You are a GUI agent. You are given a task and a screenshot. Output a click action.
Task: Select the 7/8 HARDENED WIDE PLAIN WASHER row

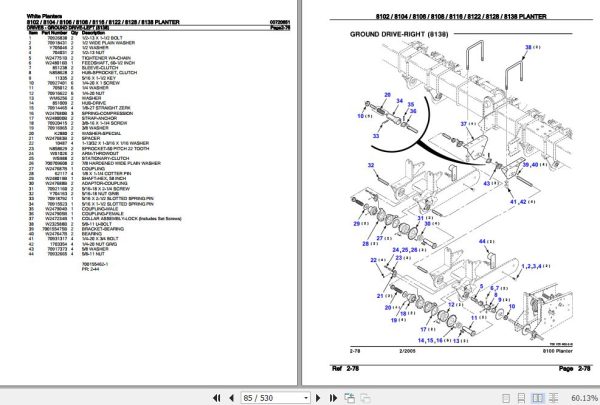95,163
